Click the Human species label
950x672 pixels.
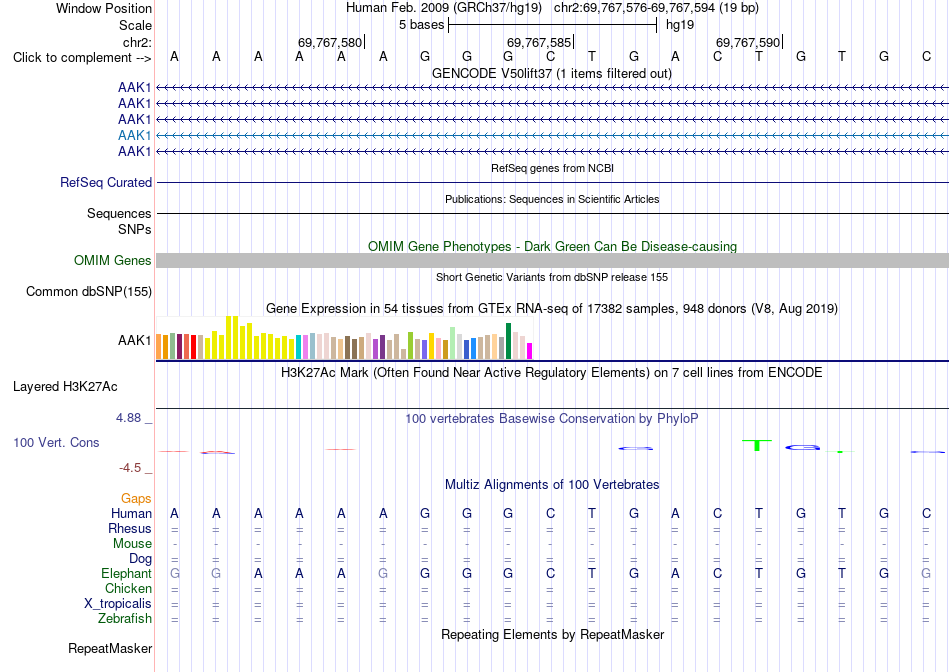tap(131, 513)
